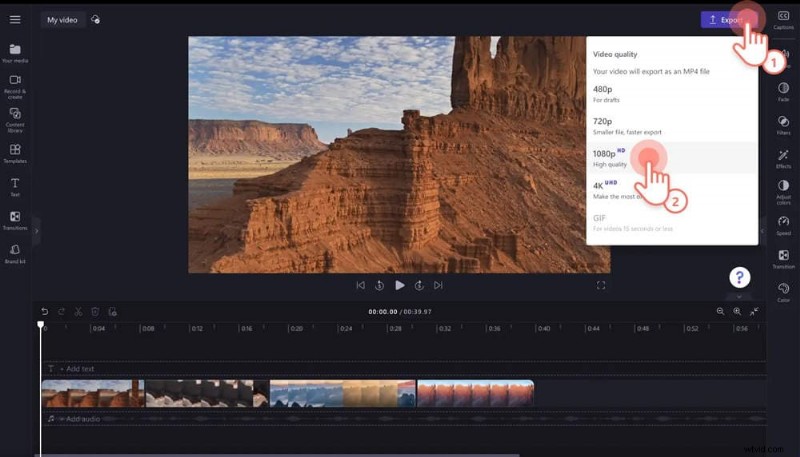
Task: Open Record & create panel
Action: click(15, 87)
